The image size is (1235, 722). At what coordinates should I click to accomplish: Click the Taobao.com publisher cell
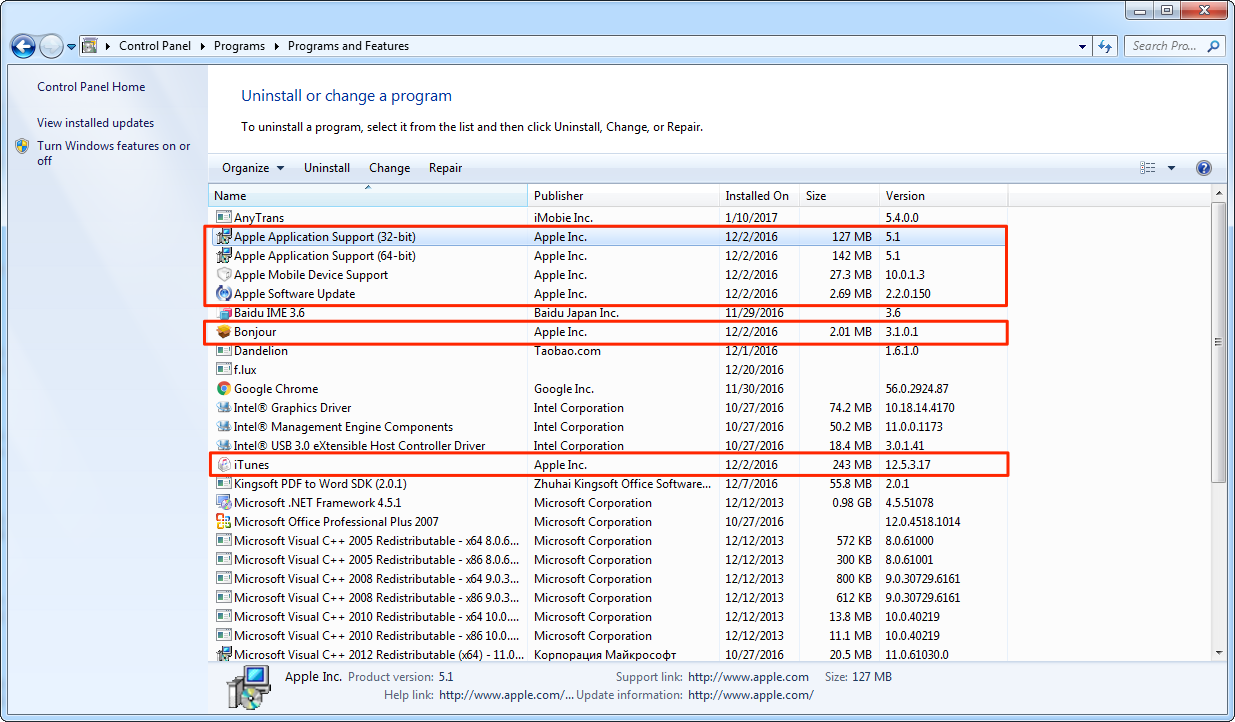(x=567, y=351)
